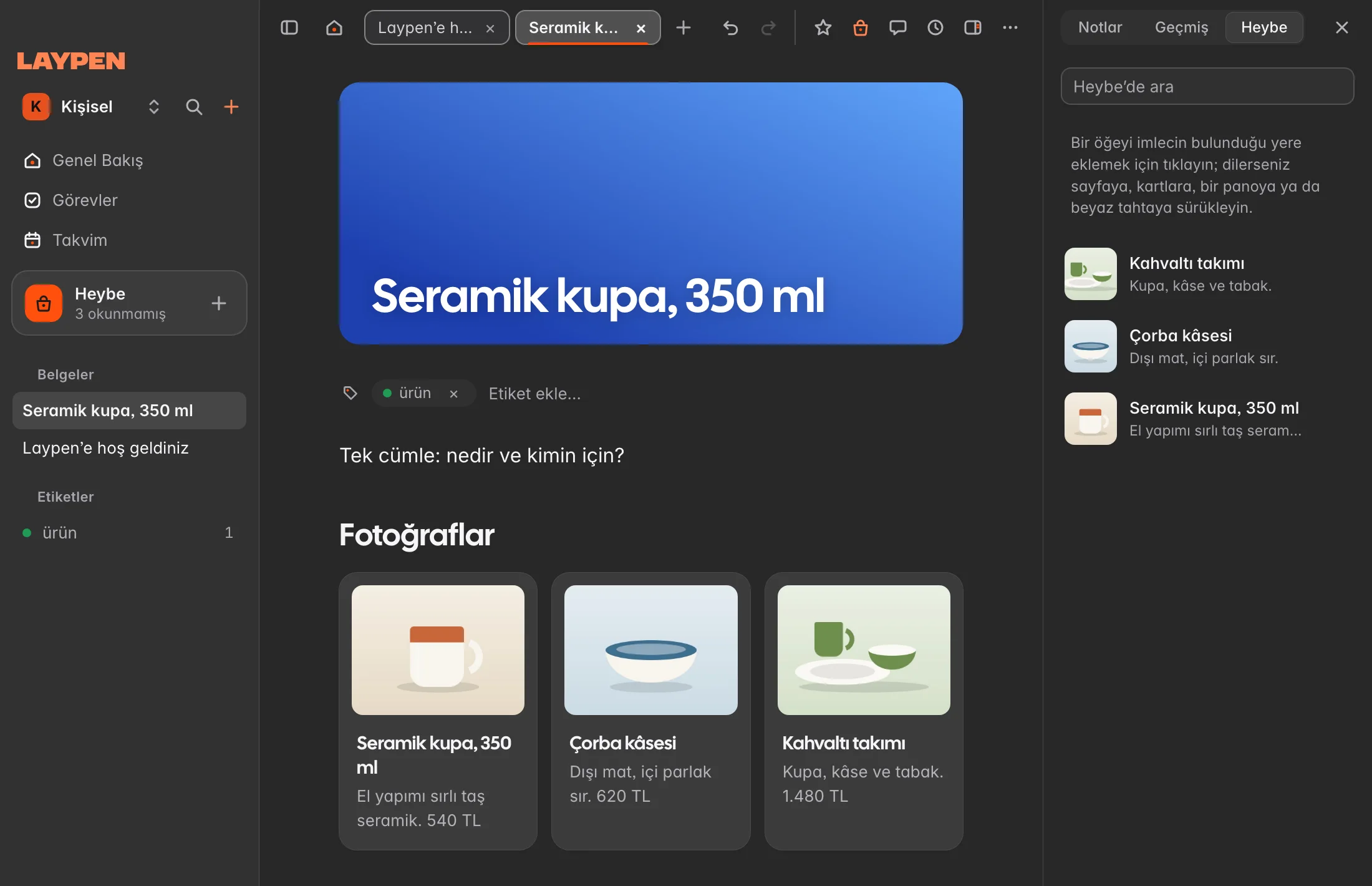Close the Laypen'e hoş geldiniz tab
This screenshot has width=1372, height=886.
[490, 28]
